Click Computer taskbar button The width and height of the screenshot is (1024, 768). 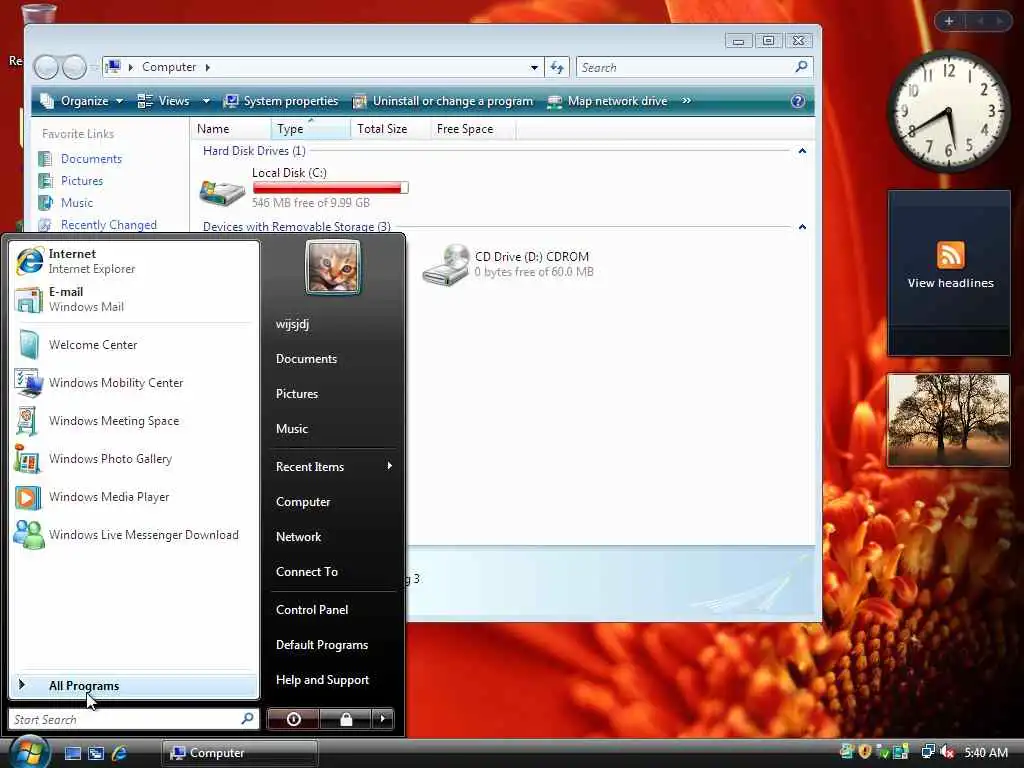(240, 753)
